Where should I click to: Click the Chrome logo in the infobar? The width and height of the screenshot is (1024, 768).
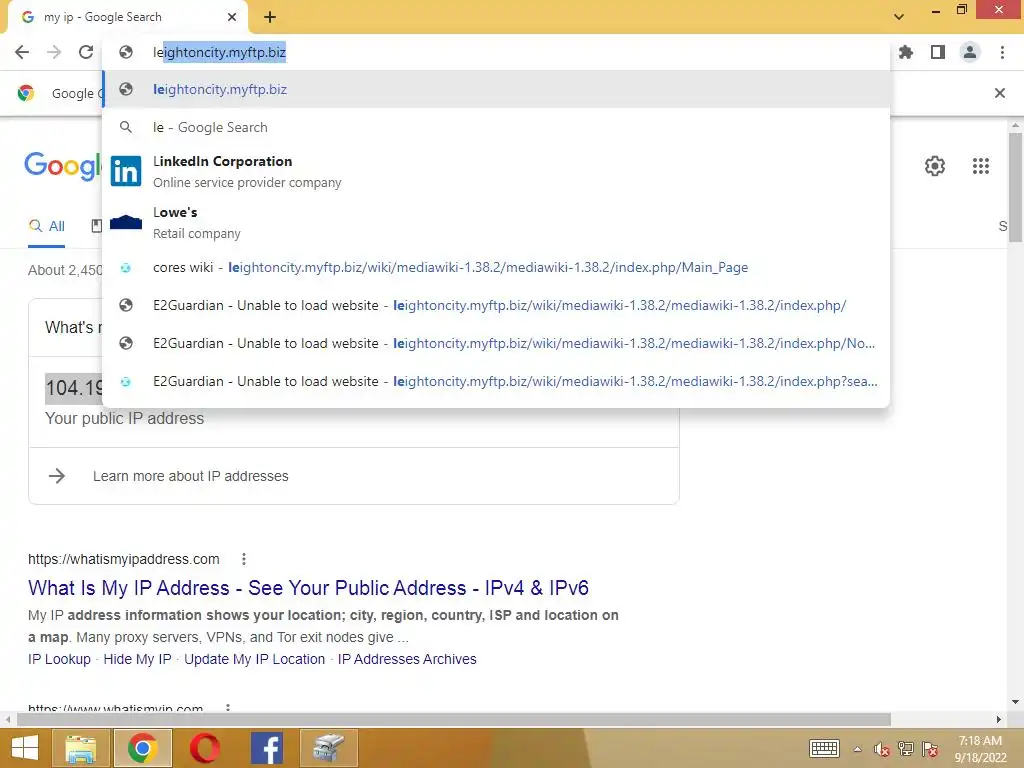26,93
